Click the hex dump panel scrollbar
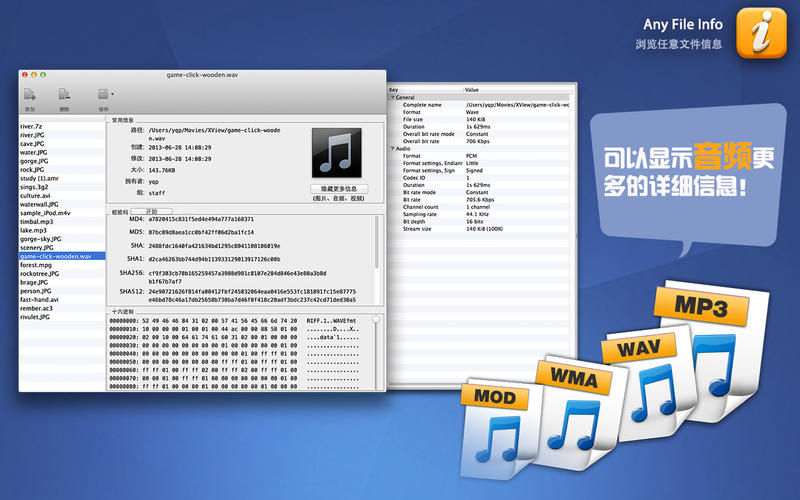The height and width of the screenshot is (500, 800). point(377,353)
